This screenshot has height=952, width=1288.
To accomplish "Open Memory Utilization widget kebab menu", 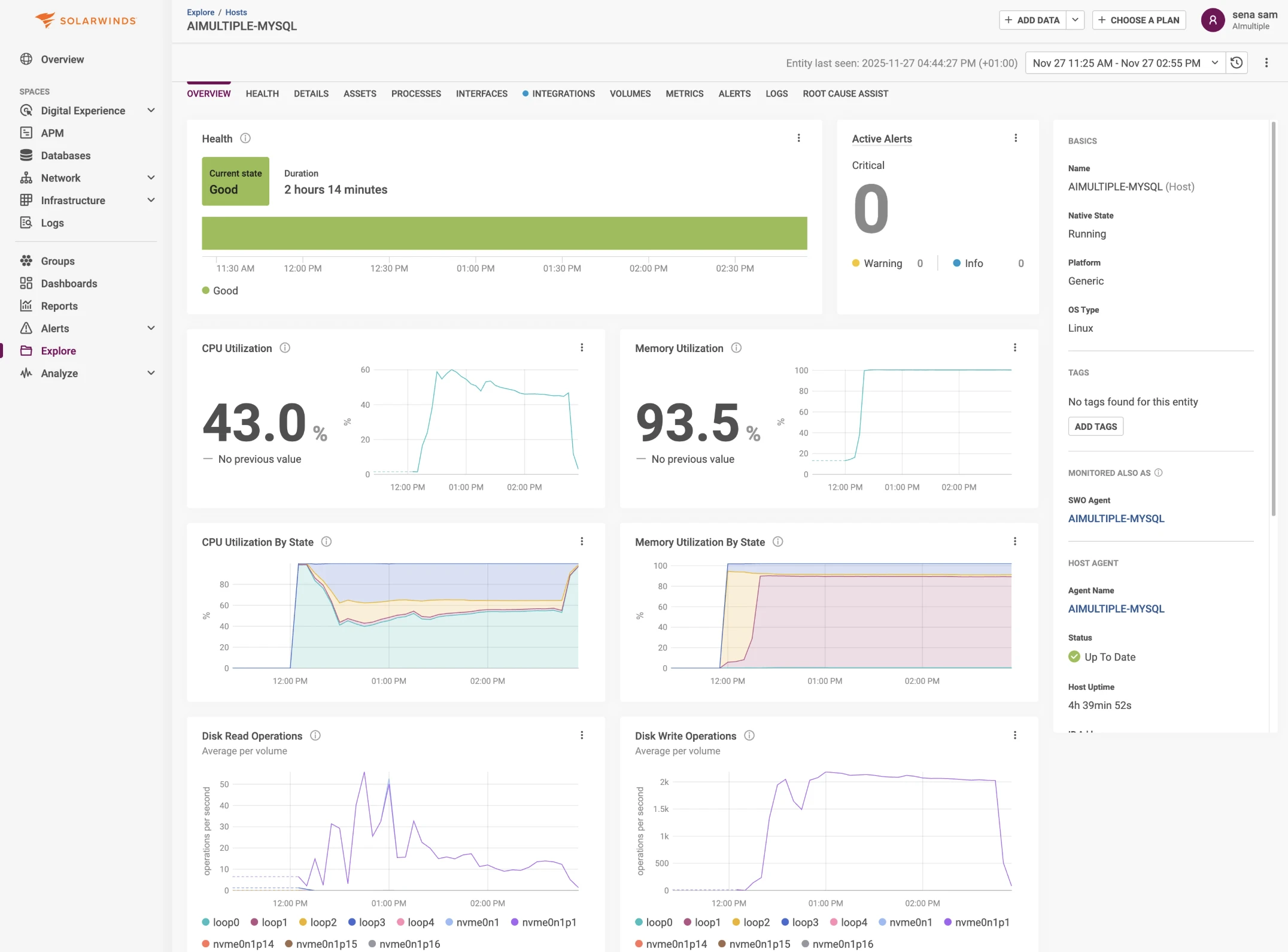I will pyautogui.click(x=1015, y=348).
